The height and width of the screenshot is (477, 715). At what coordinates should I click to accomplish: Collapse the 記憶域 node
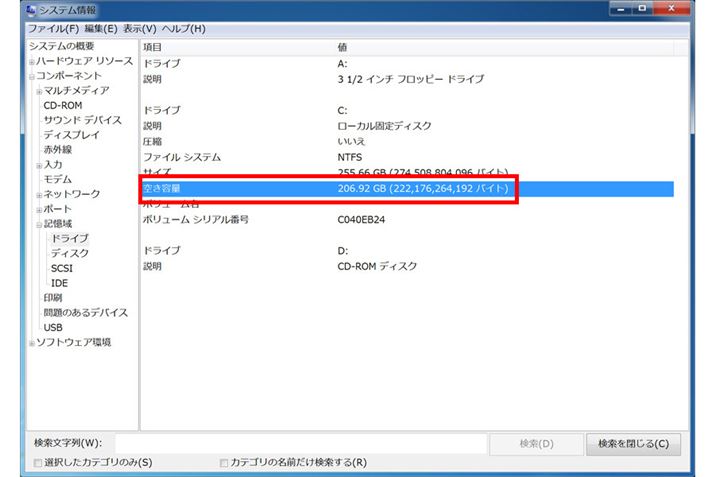point(39,225)
